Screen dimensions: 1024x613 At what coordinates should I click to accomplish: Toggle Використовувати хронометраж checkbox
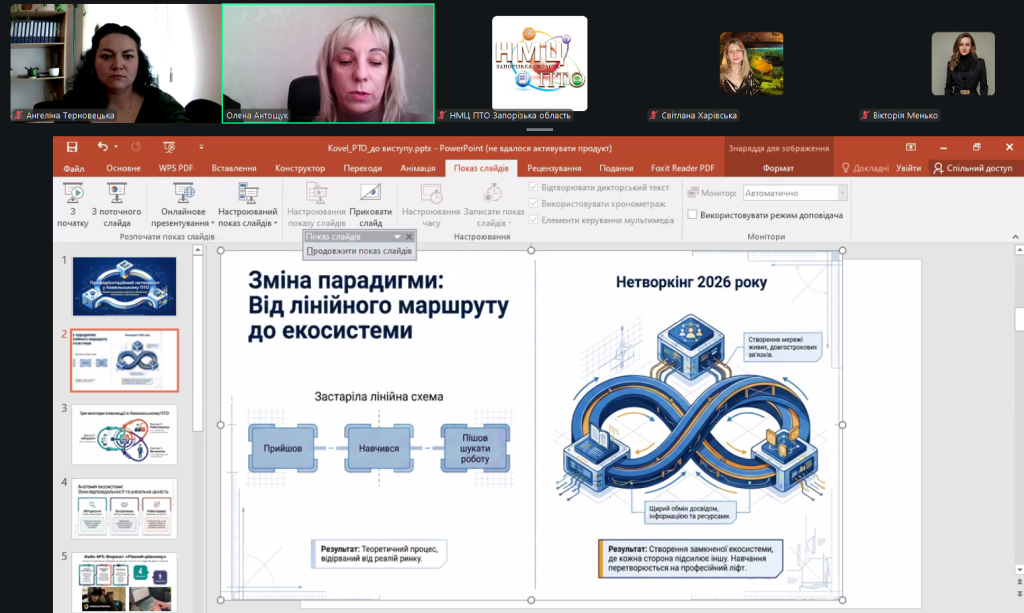click(x=533, y=204)
